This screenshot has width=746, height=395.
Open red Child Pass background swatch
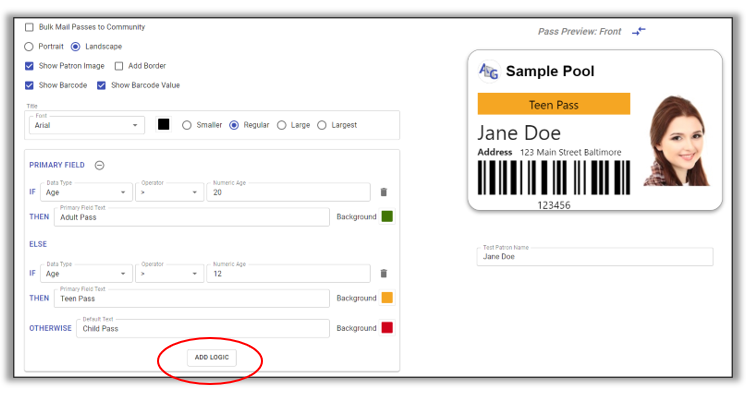coord(387,328)
